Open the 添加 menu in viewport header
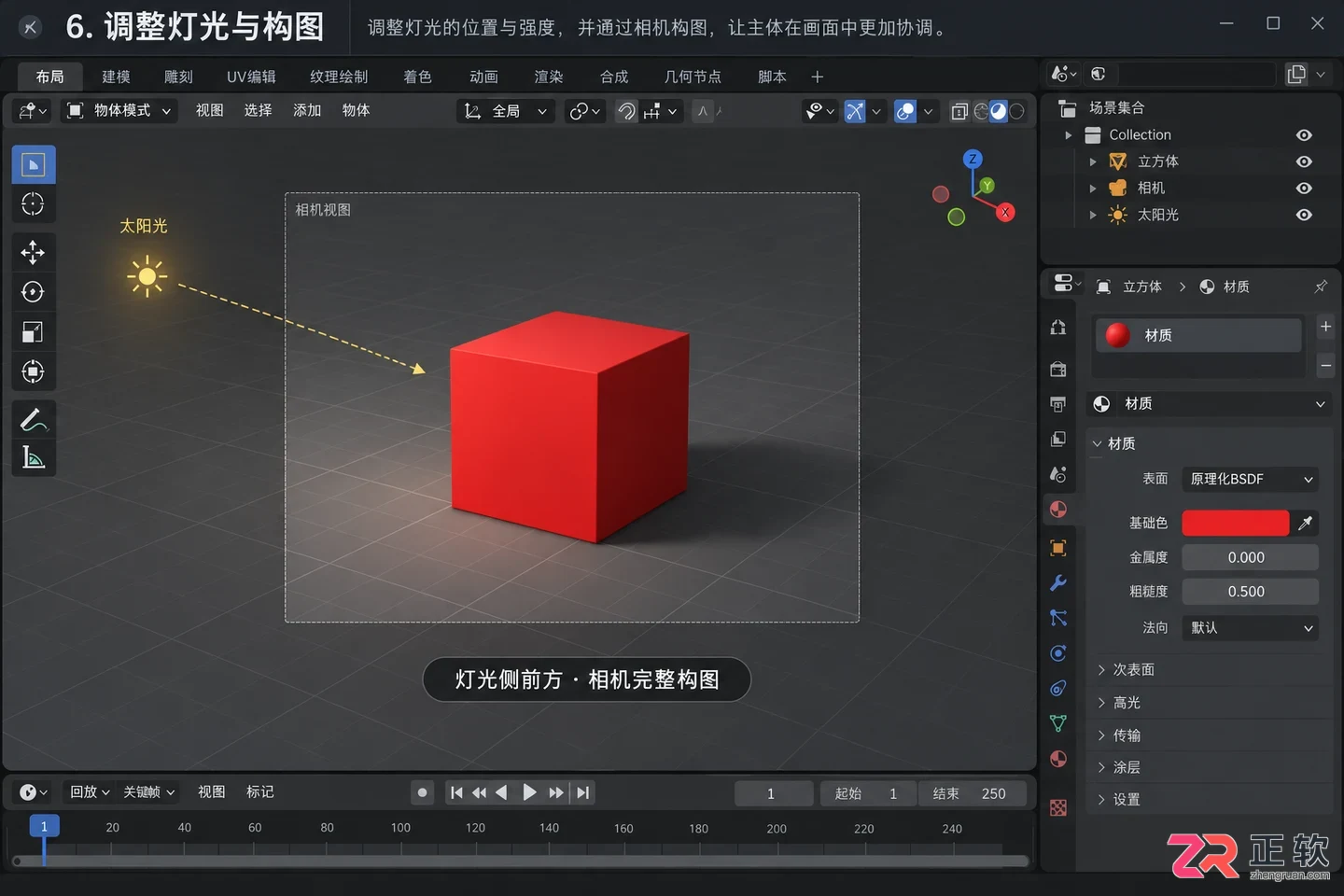This screenshot has width=1344, height=896. [x=307, y=110]
